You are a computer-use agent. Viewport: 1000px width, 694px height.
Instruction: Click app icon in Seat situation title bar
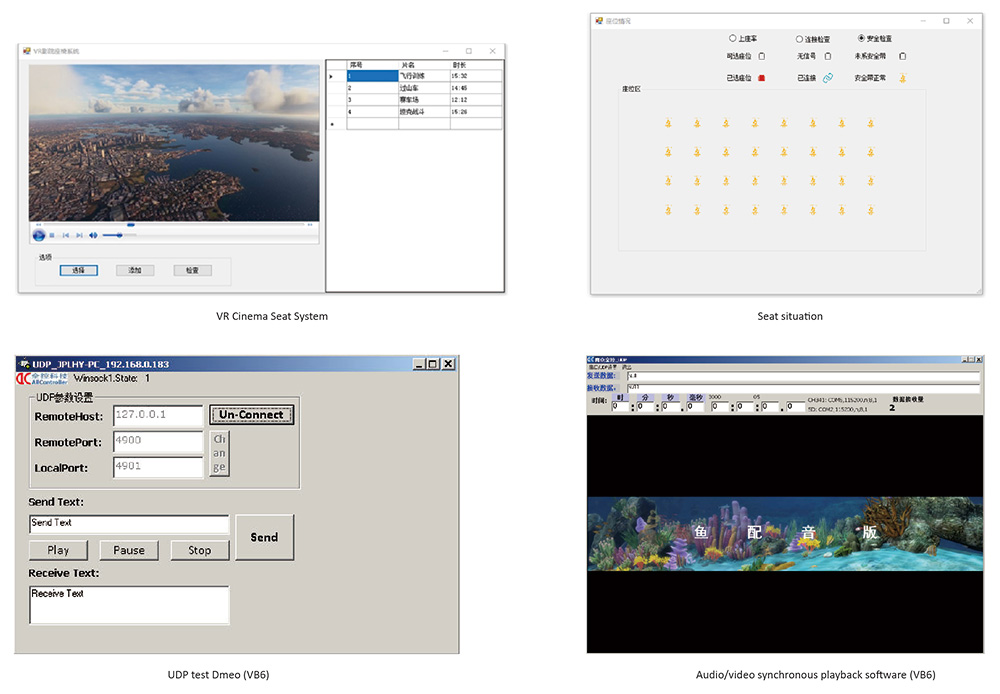(599, 21)
